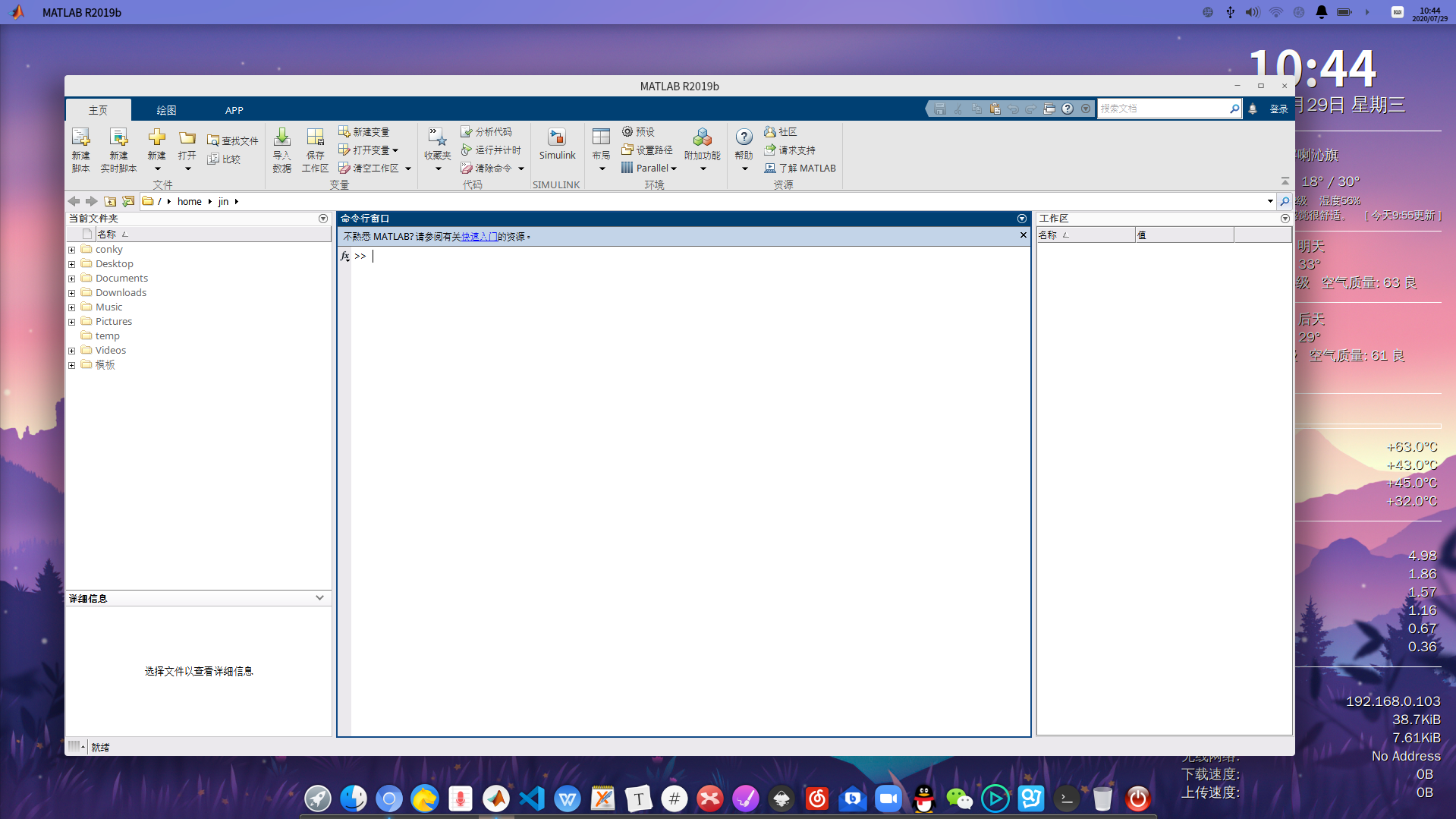This screenshot has height=819, width=1456.
Task: Open WeChat from the dock
Action: 960,799
